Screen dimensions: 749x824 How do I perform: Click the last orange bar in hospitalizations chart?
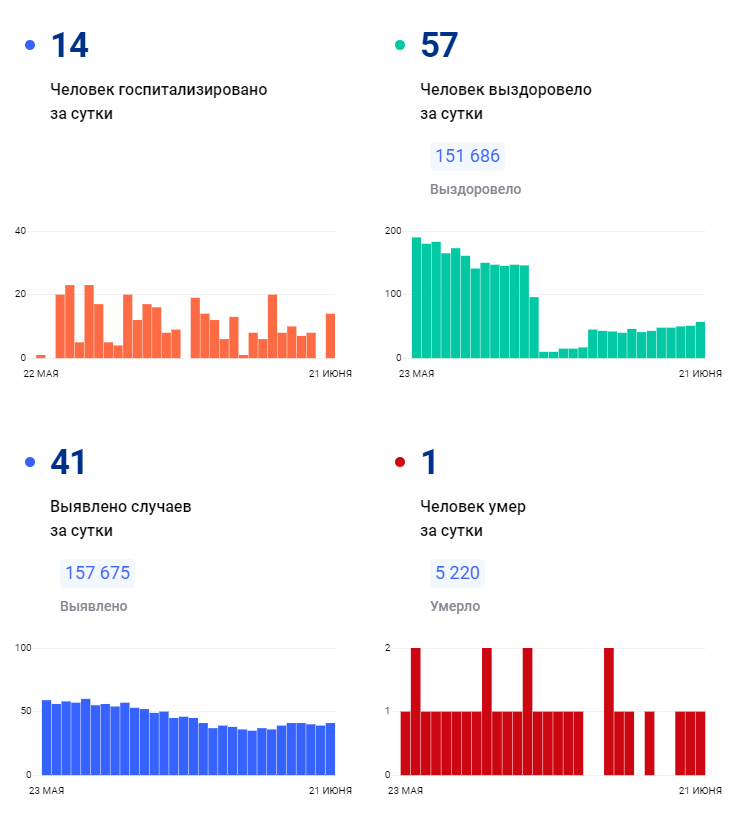click(x=330, y=336)
